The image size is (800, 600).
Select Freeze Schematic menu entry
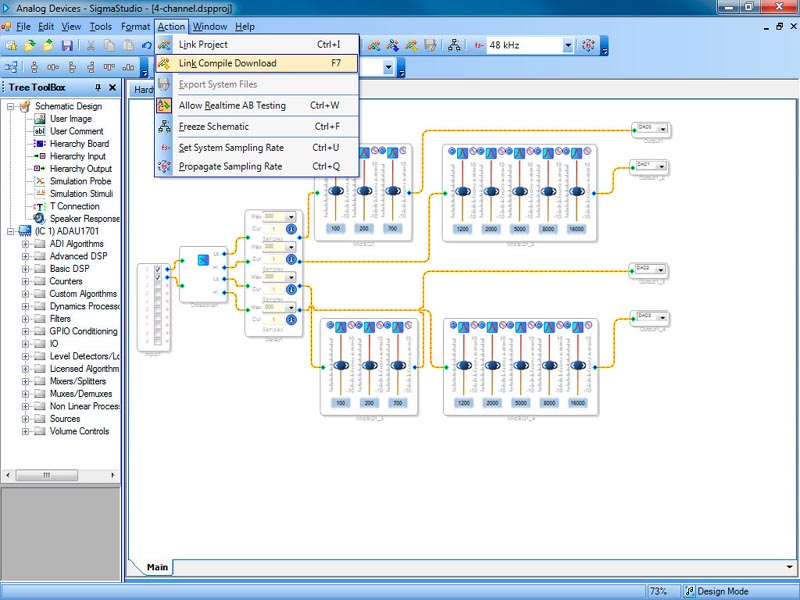257,127
